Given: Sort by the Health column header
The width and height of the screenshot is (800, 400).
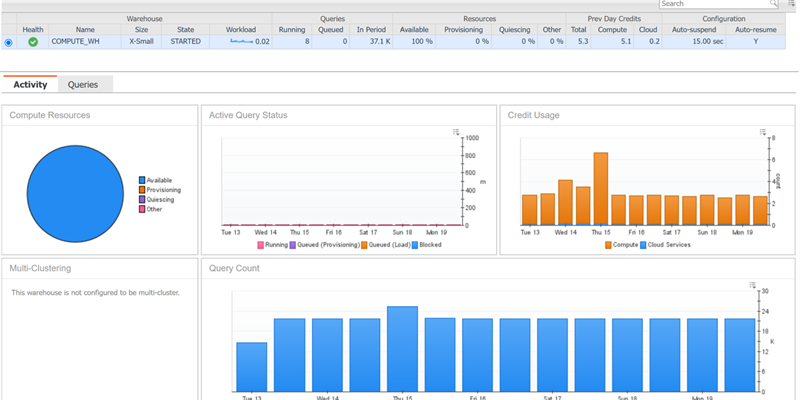Looking at the screenshot, I should coord(33,30).
